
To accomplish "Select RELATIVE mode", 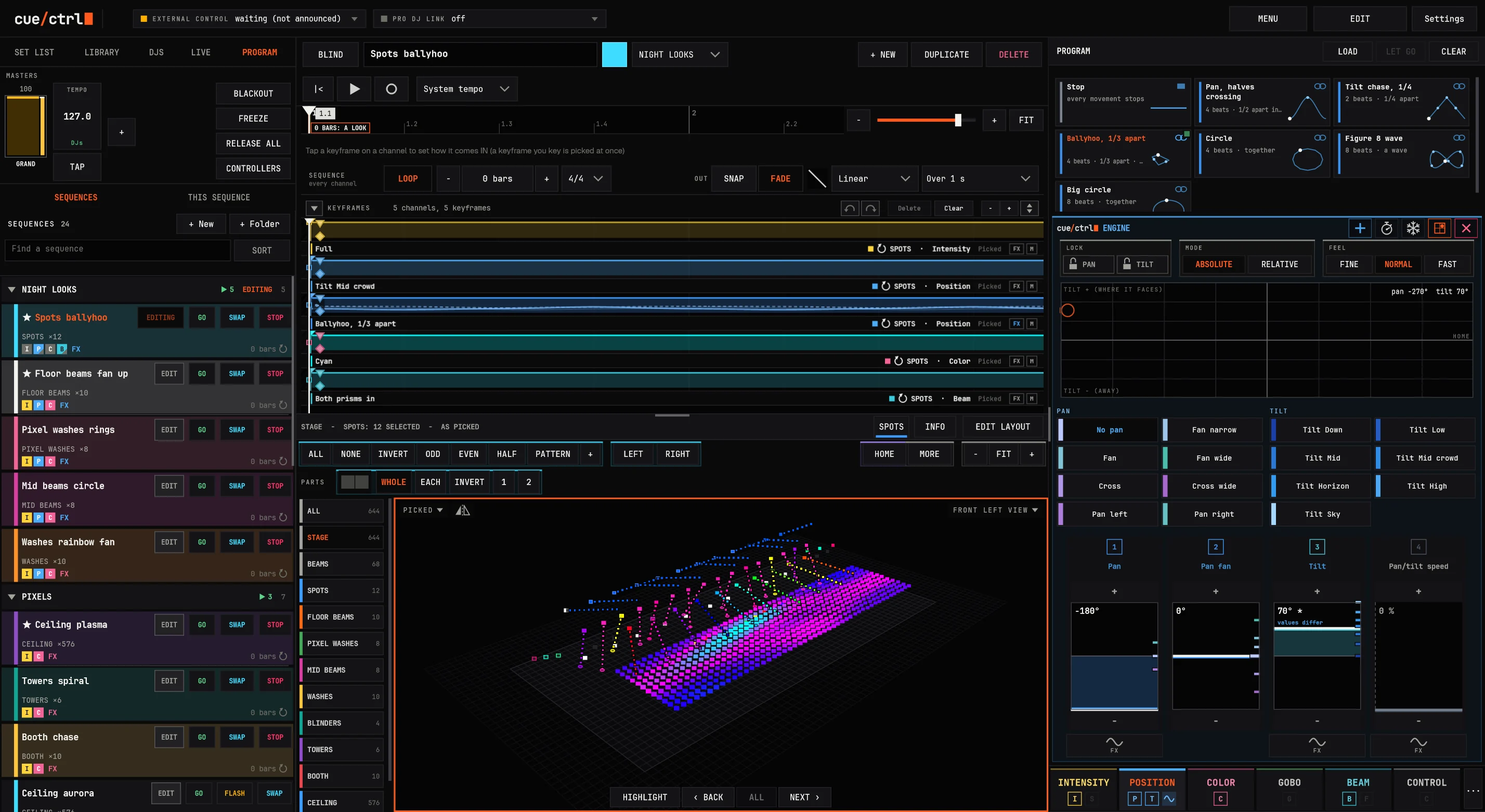I will coord(1279,264).
